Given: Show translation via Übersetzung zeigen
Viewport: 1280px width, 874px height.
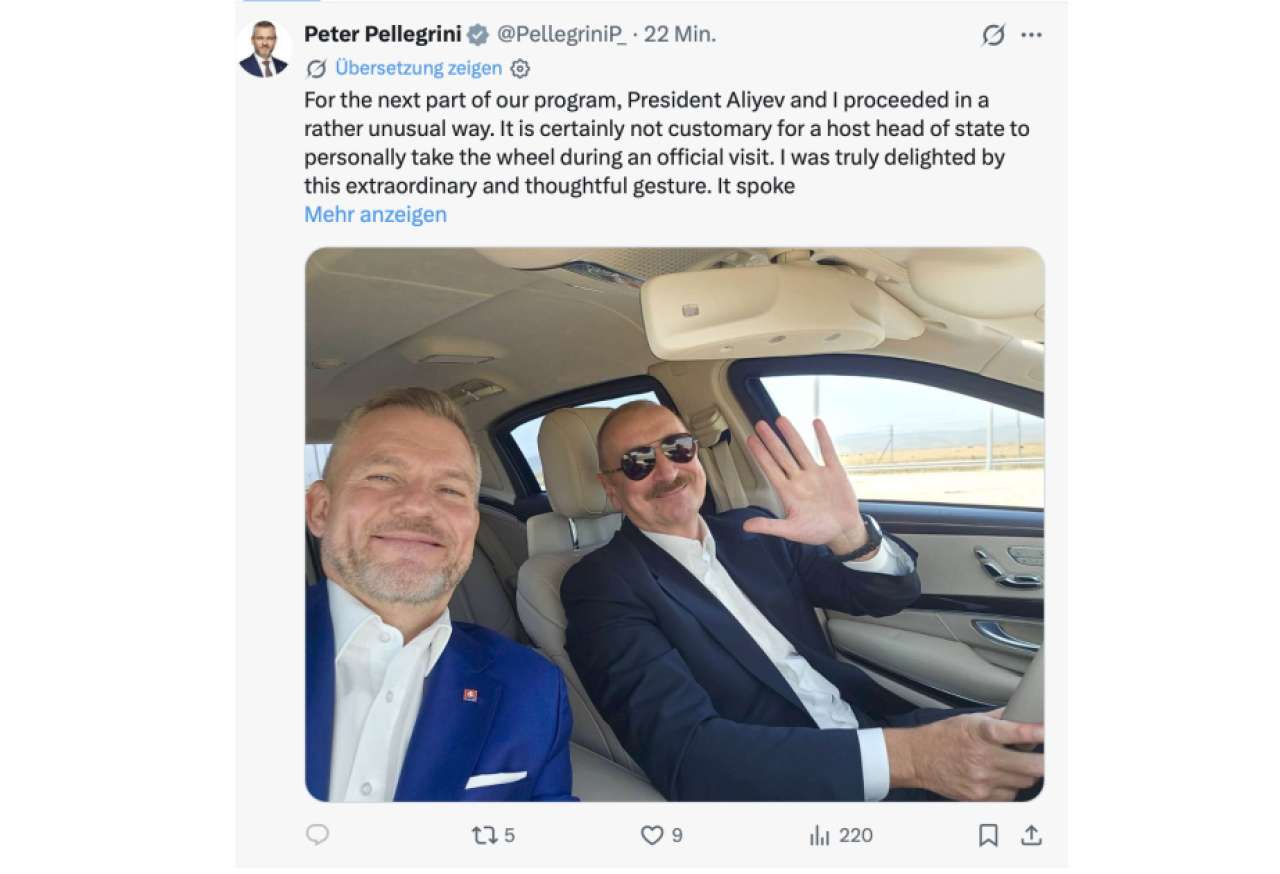Looking at the screenshot, I should coord(419,68).
